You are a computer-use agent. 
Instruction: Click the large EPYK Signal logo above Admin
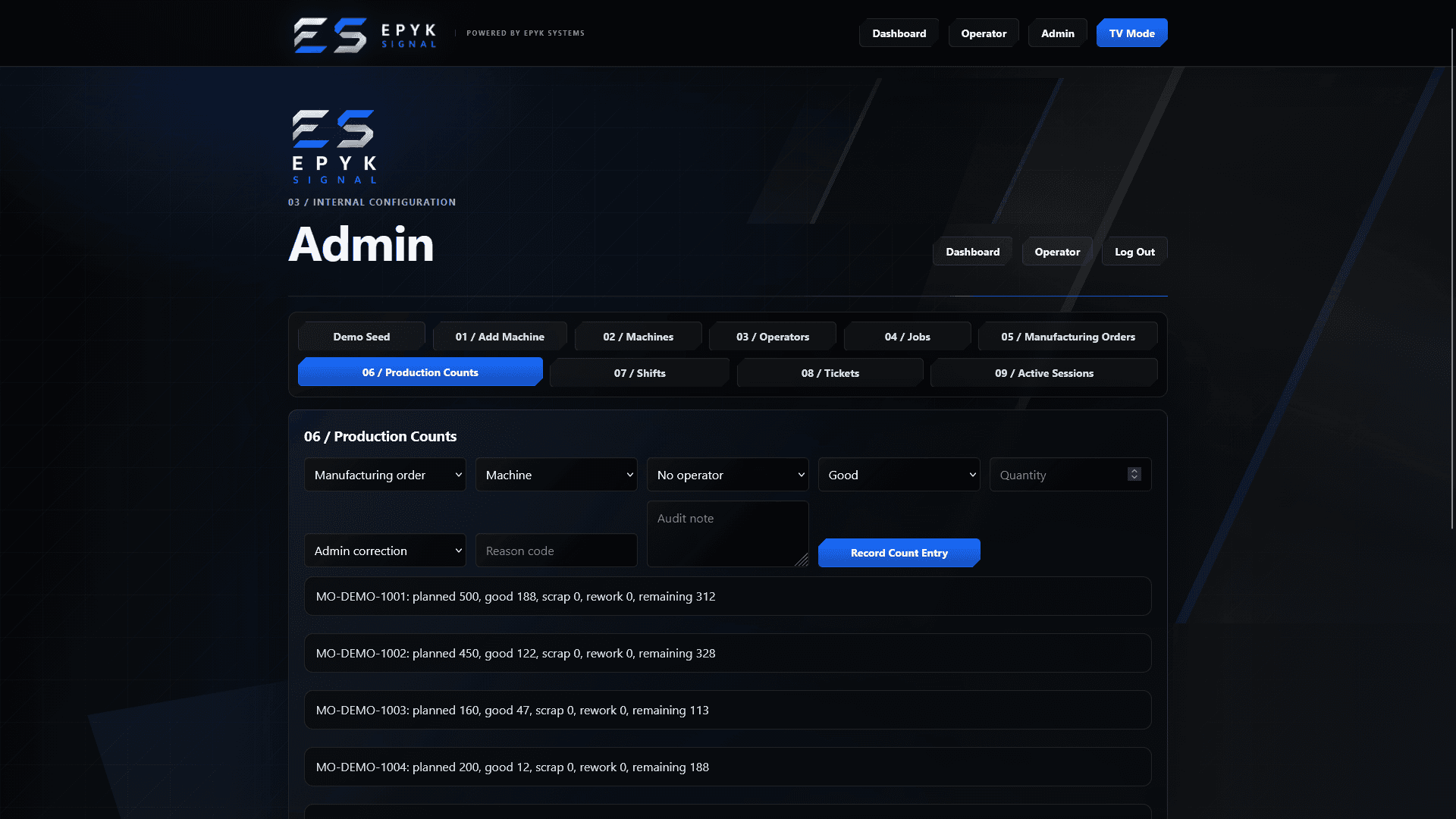[334, 147]
